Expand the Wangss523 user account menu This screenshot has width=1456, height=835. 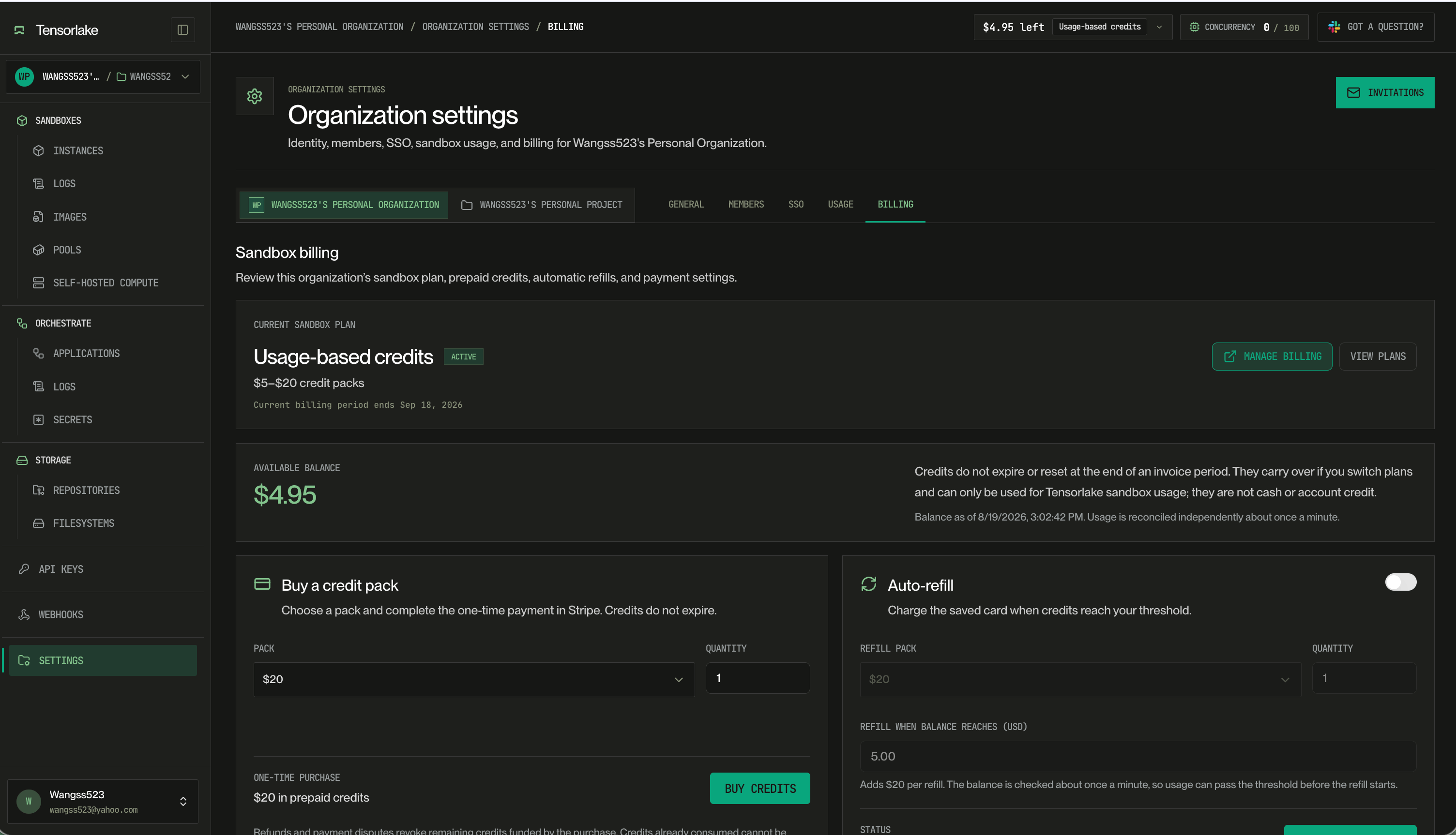(103, 801)
